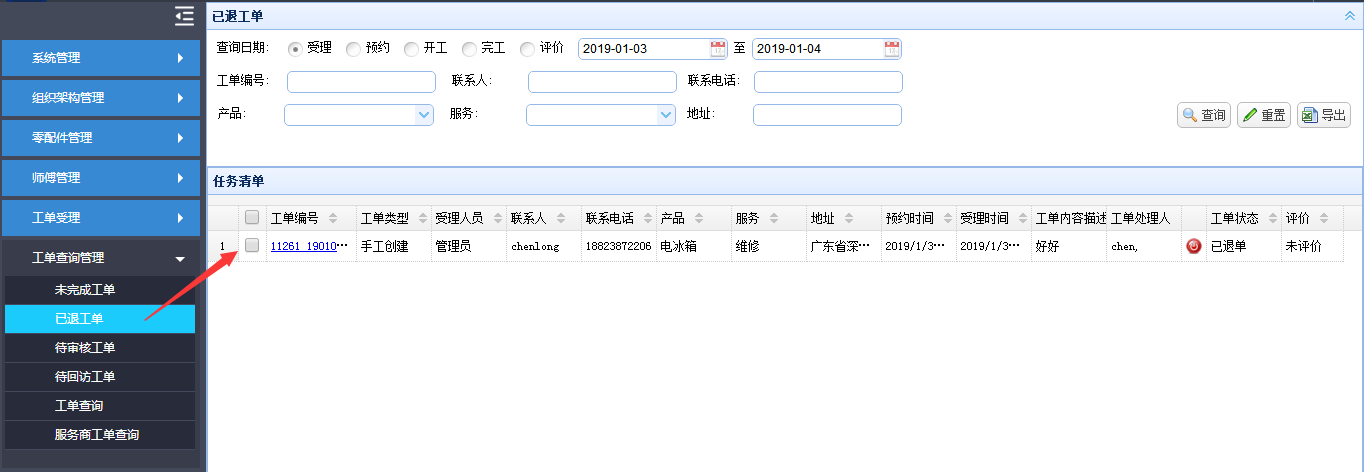Open the 待回访工单 submenu item

pyautogui.click(x=100, y=377)
